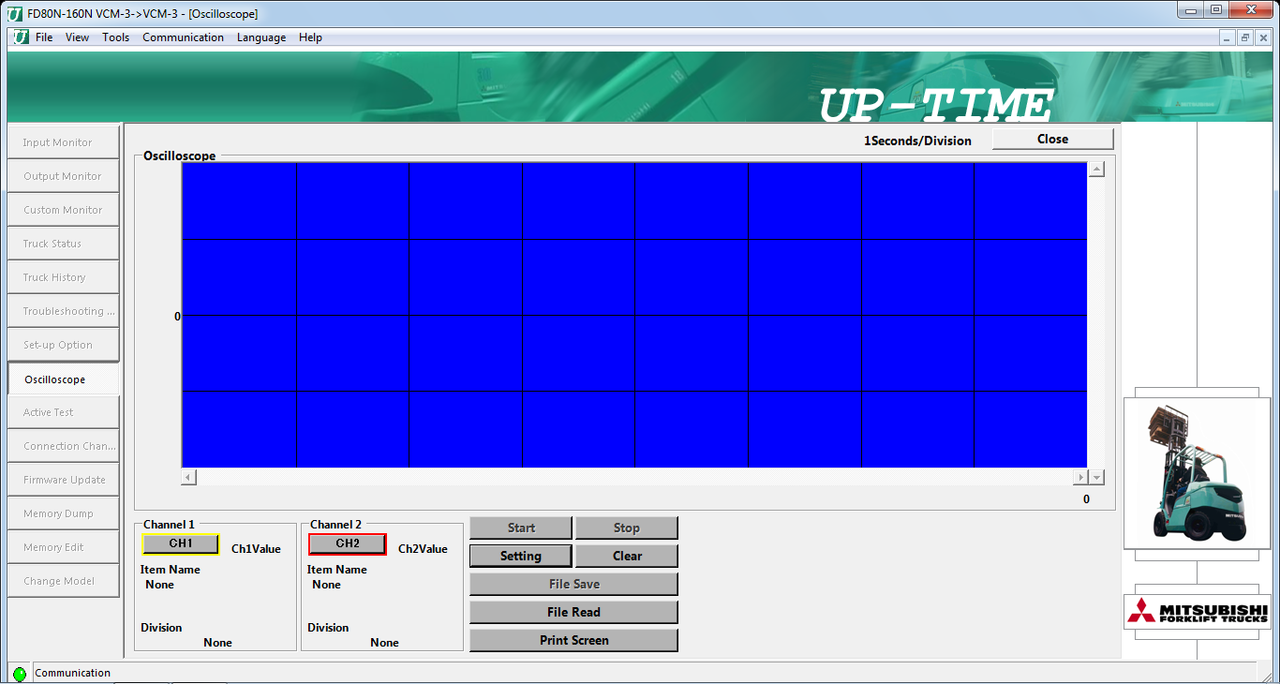Click the horizontal scrollbar right arrow
Image resolution: width=1280 pixels, height=684 pixels.
[x=1080, y=478]
